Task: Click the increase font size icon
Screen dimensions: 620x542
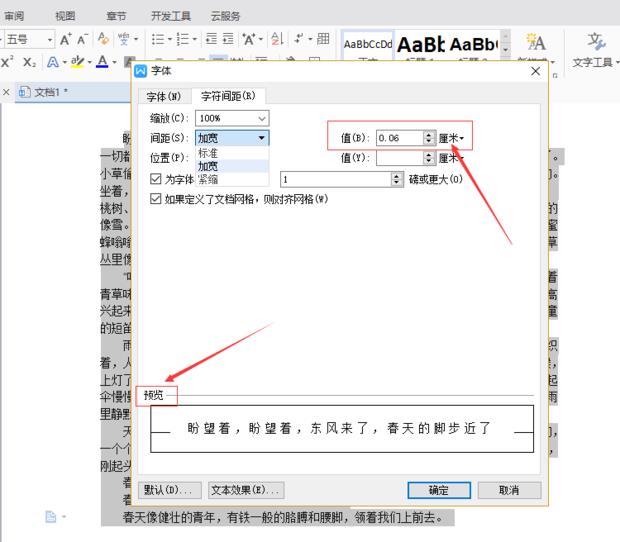Action: point(66,39)
